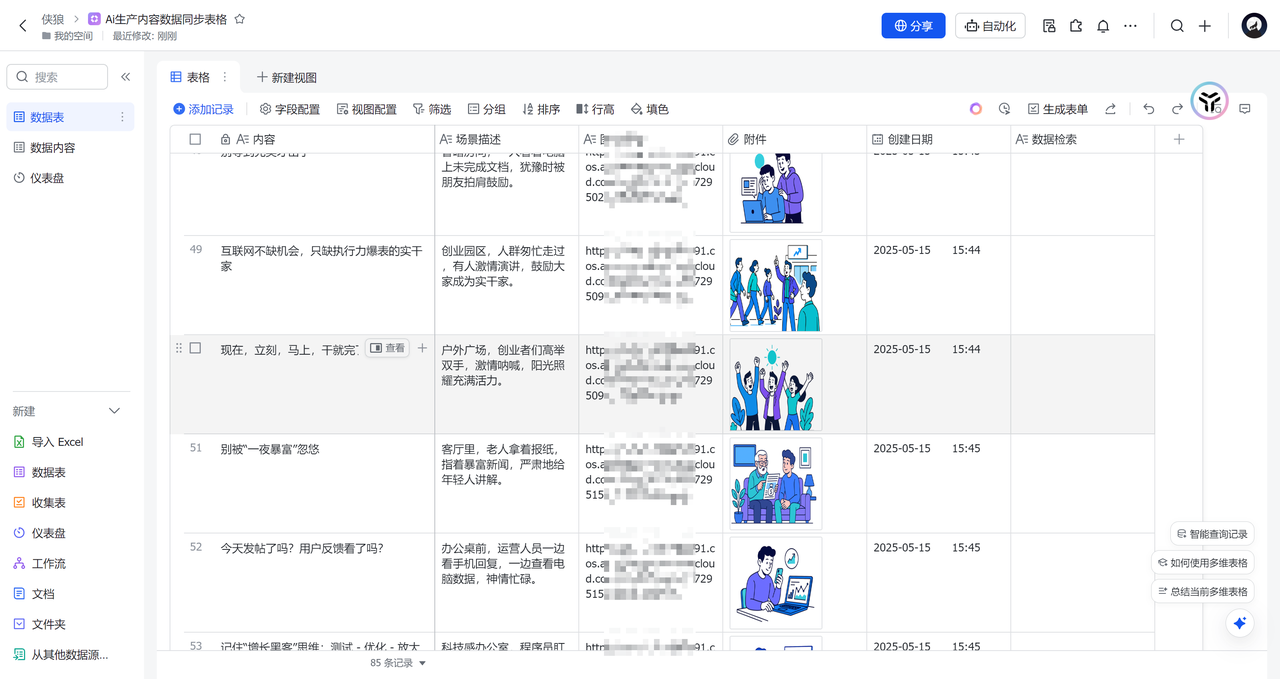
Task: Click the blue sparkle AI button
Action: click(1240, 623)
